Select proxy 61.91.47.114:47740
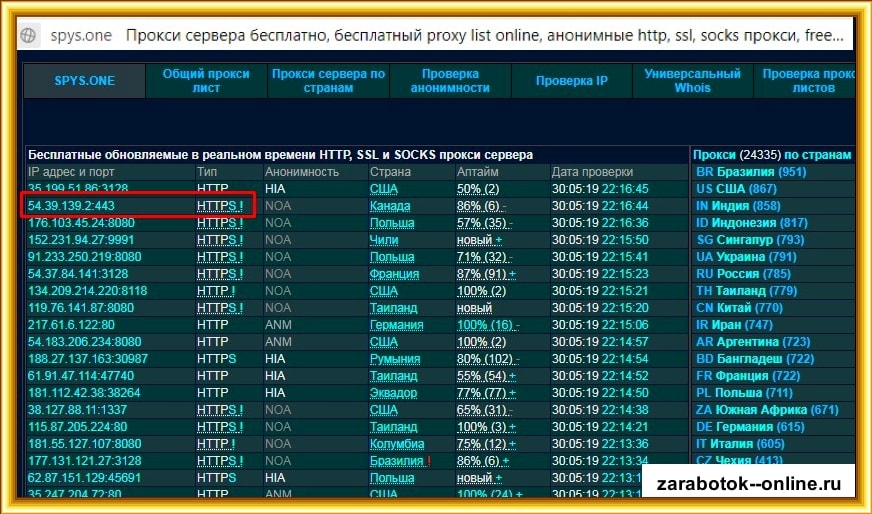This screenshot has height=514, width=872. [81, 376]
